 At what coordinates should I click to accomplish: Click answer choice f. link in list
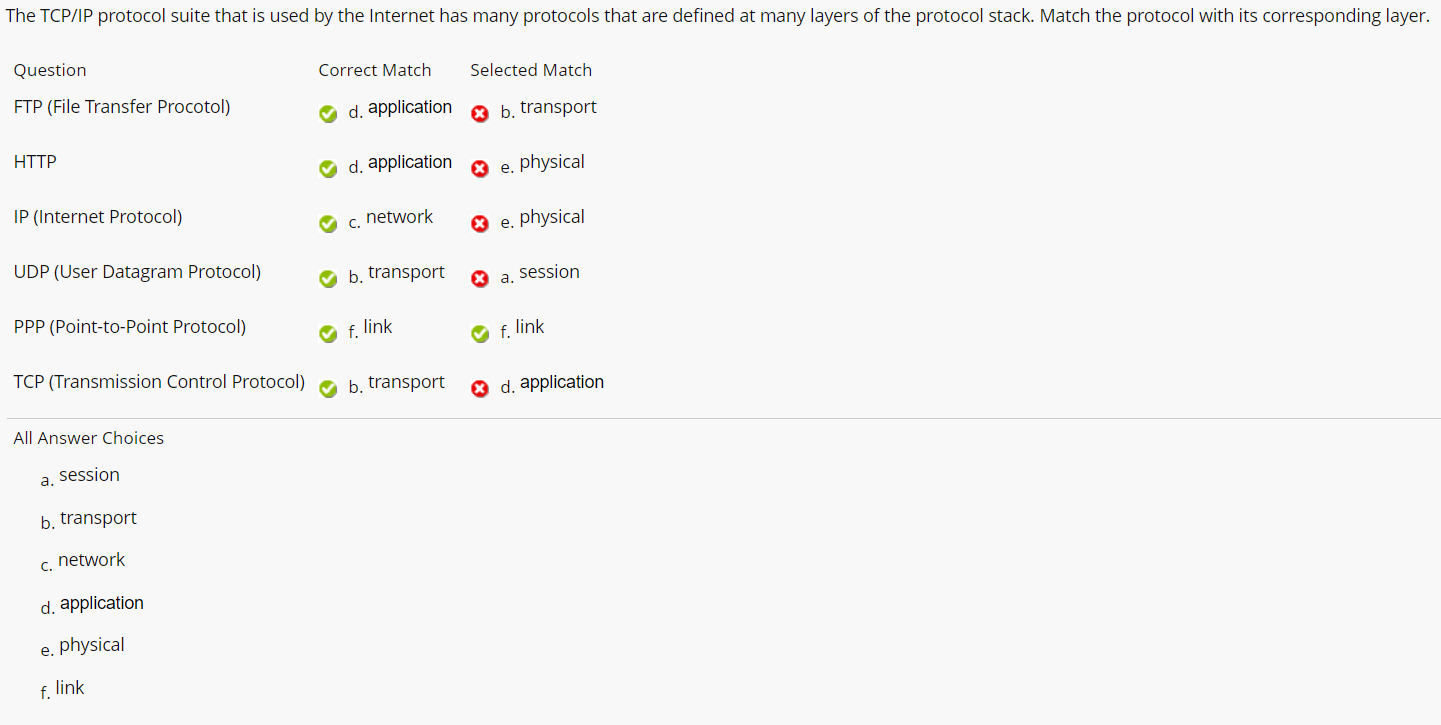tap(62, 689)
